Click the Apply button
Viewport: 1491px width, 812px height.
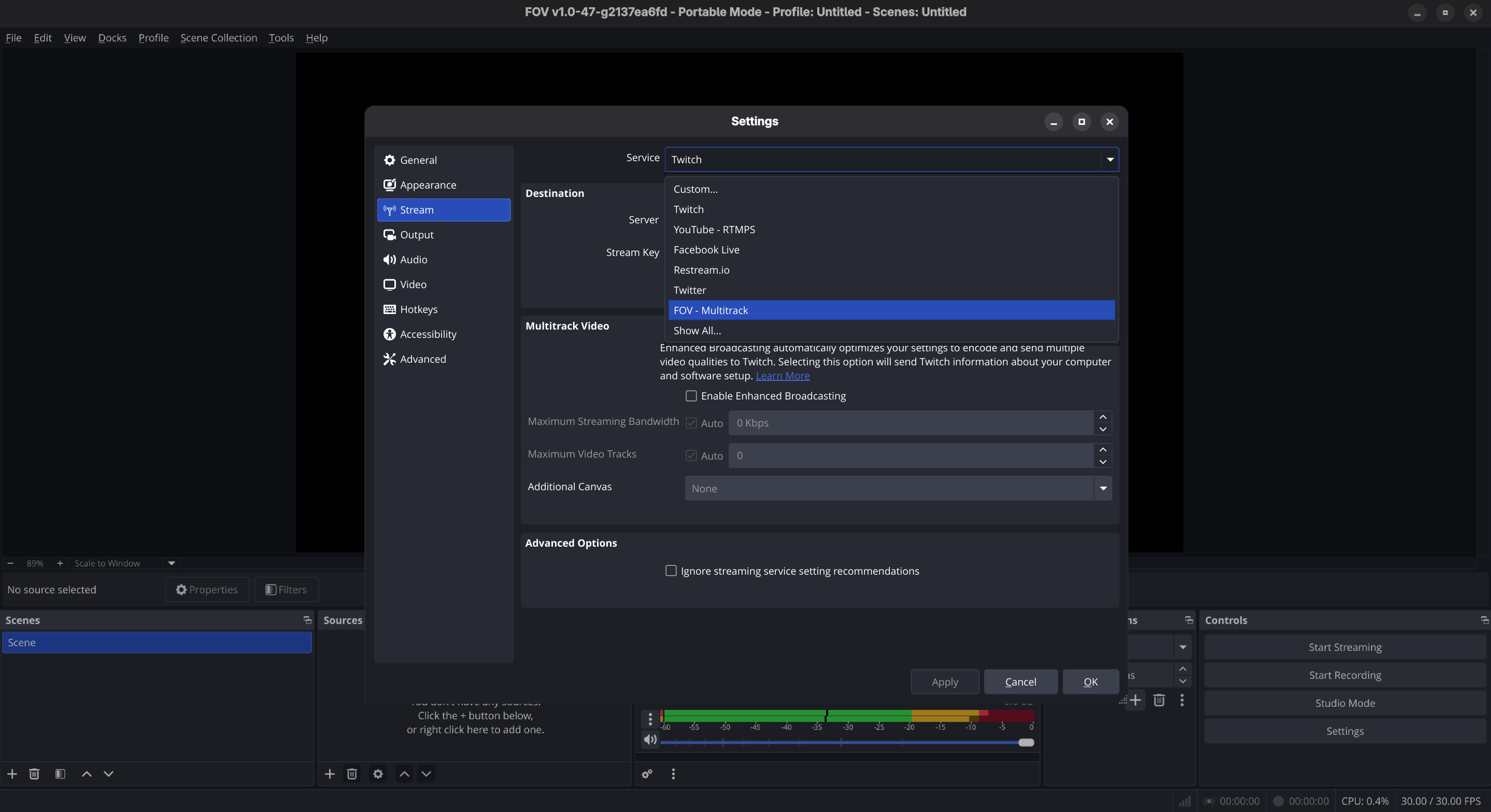(945, 682)
